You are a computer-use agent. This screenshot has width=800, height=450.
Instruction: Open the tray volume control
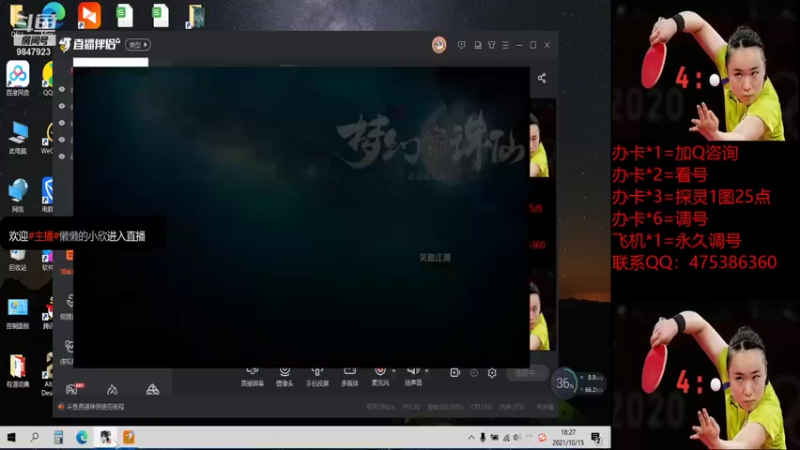pyautogui.click(x=517, y=437)
